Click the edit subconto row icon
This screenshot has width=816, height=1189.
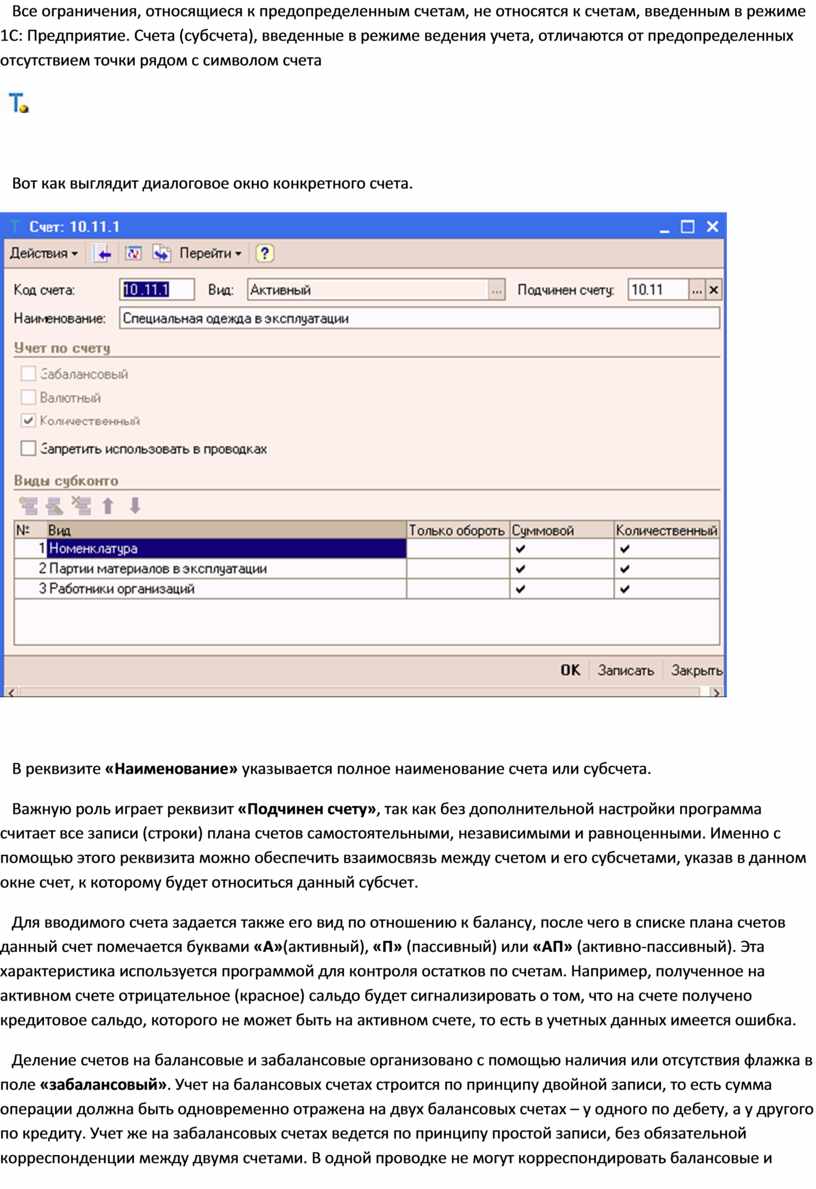pyautogui.click(x=55, y=506)
